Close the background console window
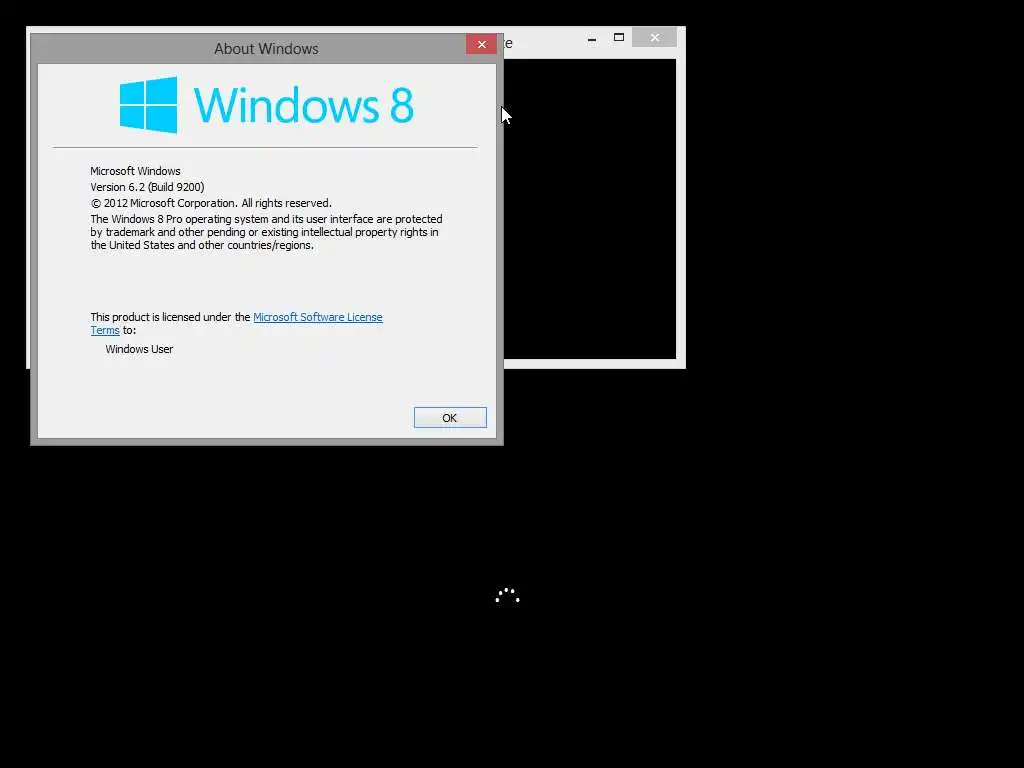This screenshot has height=768, width=1024. click(x=654, y=38)
